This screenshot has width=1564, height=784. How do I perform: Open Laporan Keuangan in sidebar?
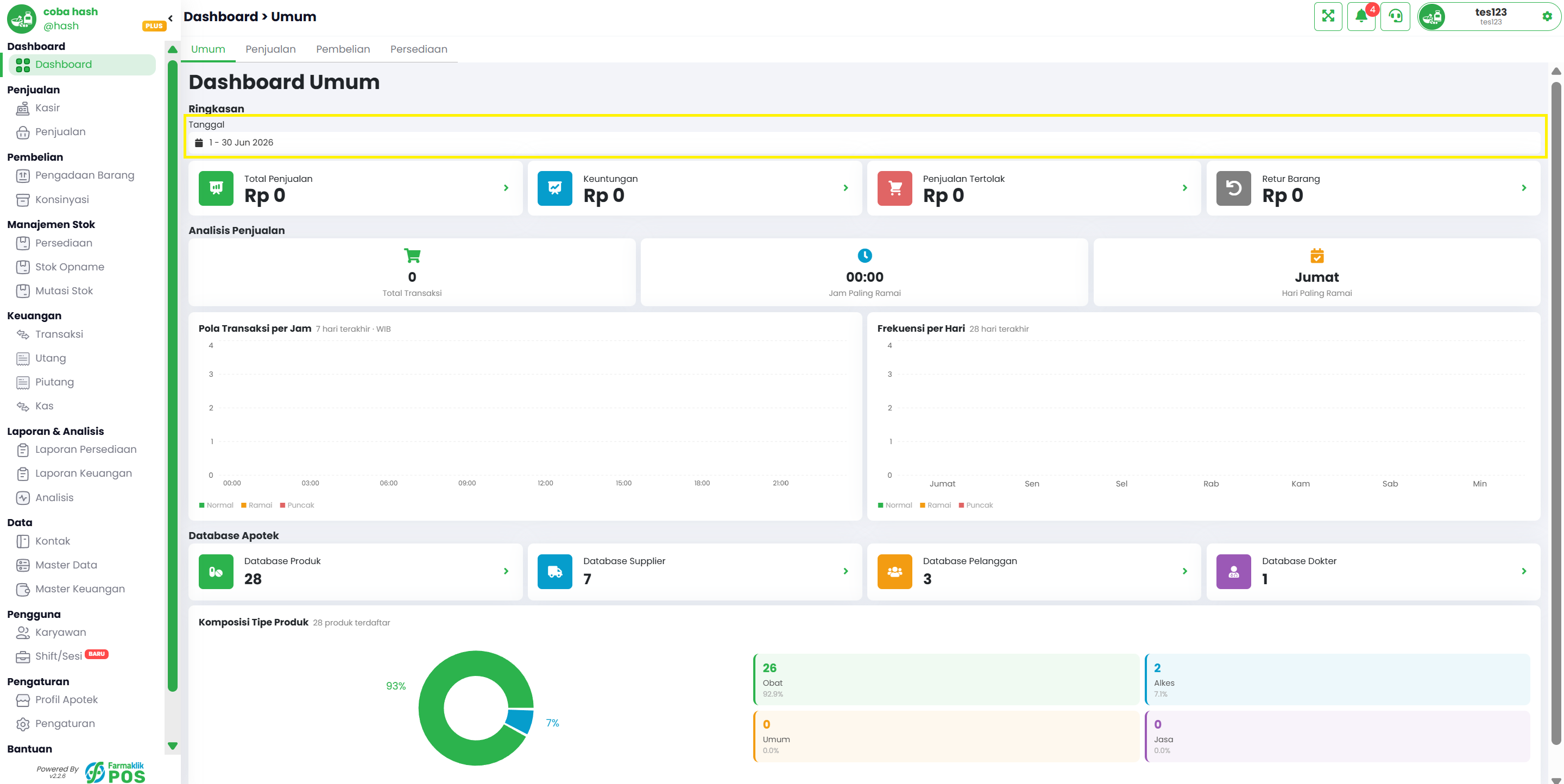[x=82, y=473]
